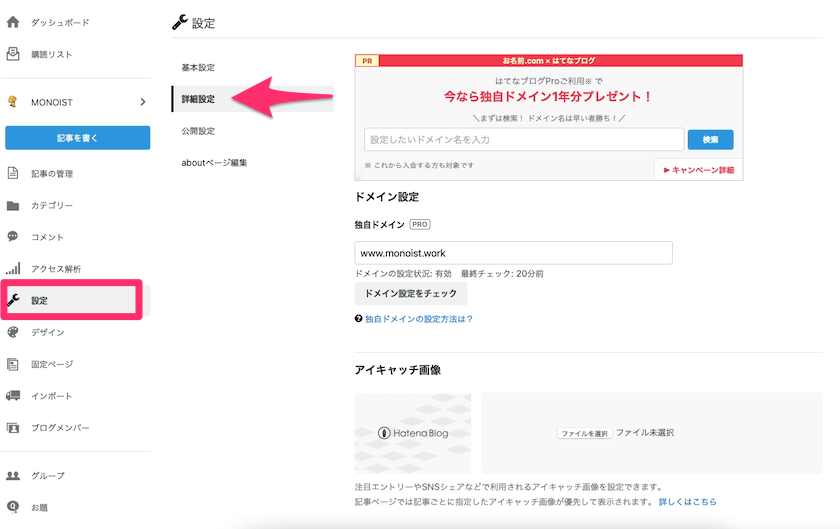Open グループ menu item
The image size is (840, 529).
(48, 475)
